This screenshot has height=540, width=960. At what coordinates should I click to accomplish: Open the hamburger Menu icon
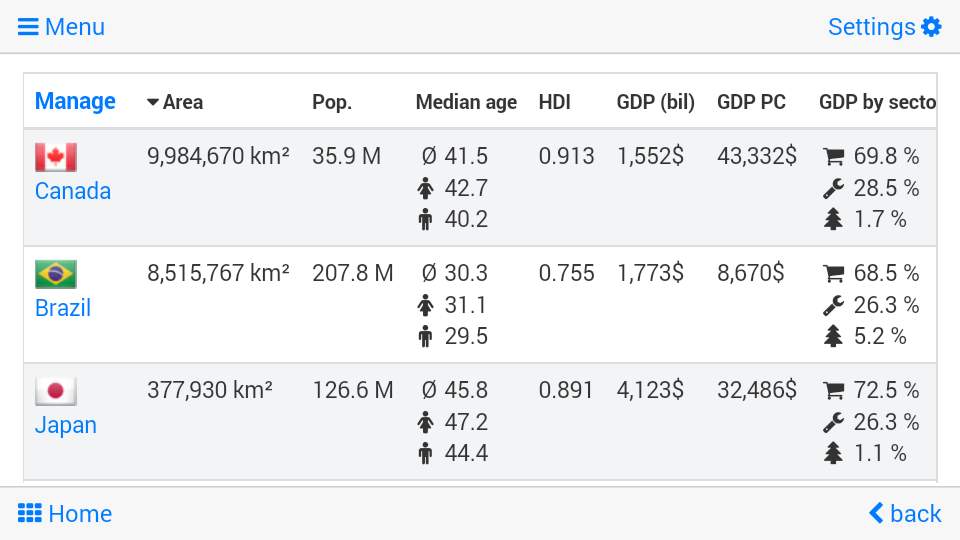coord(28,27)
